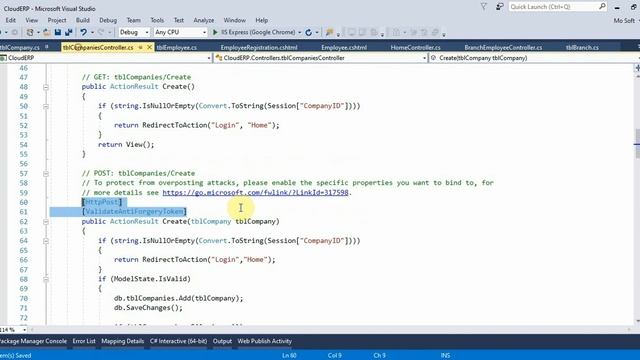Click the Open File folder icon

tap(47, 32)
